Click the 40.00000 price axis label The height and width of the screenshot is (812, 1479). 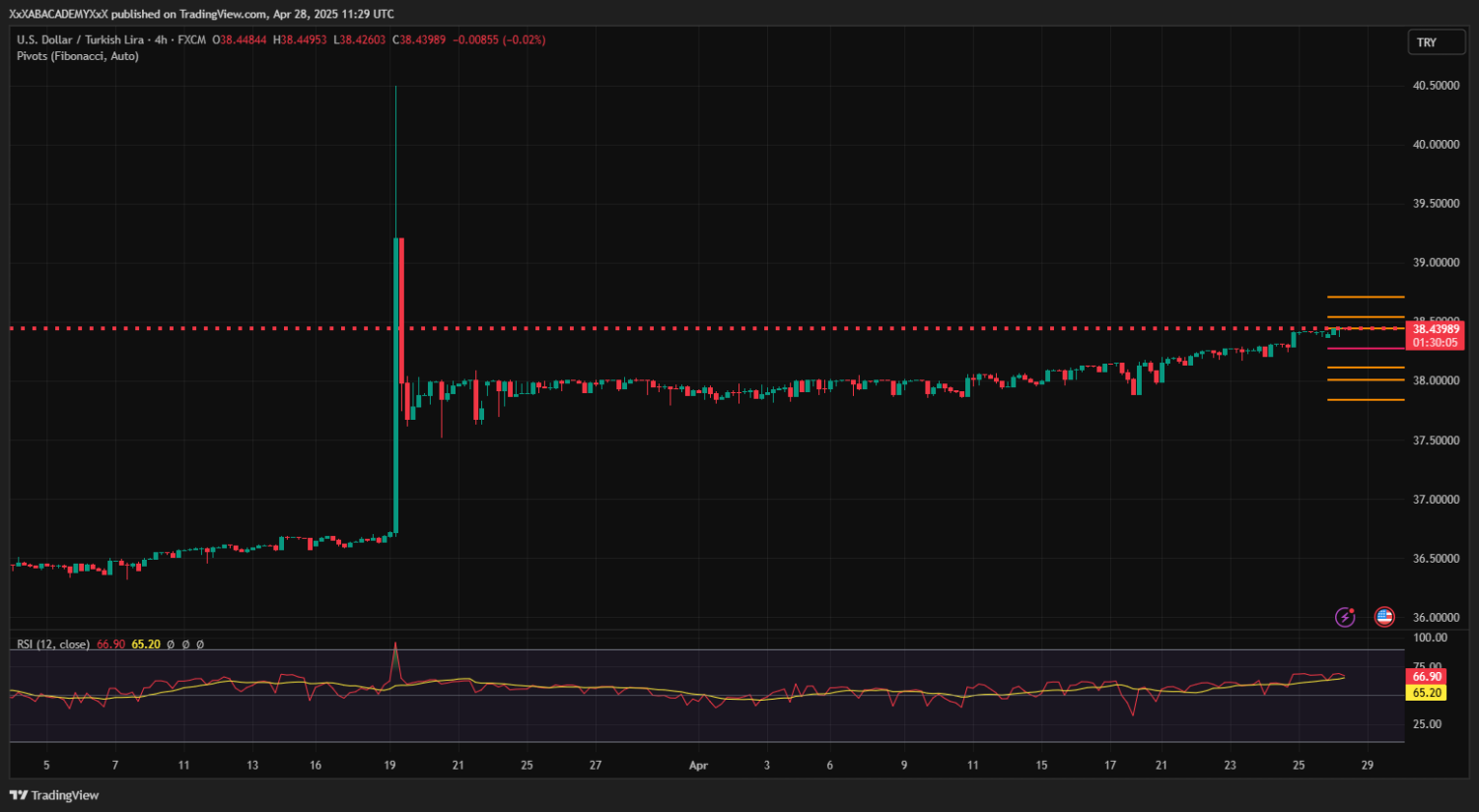1436,145
